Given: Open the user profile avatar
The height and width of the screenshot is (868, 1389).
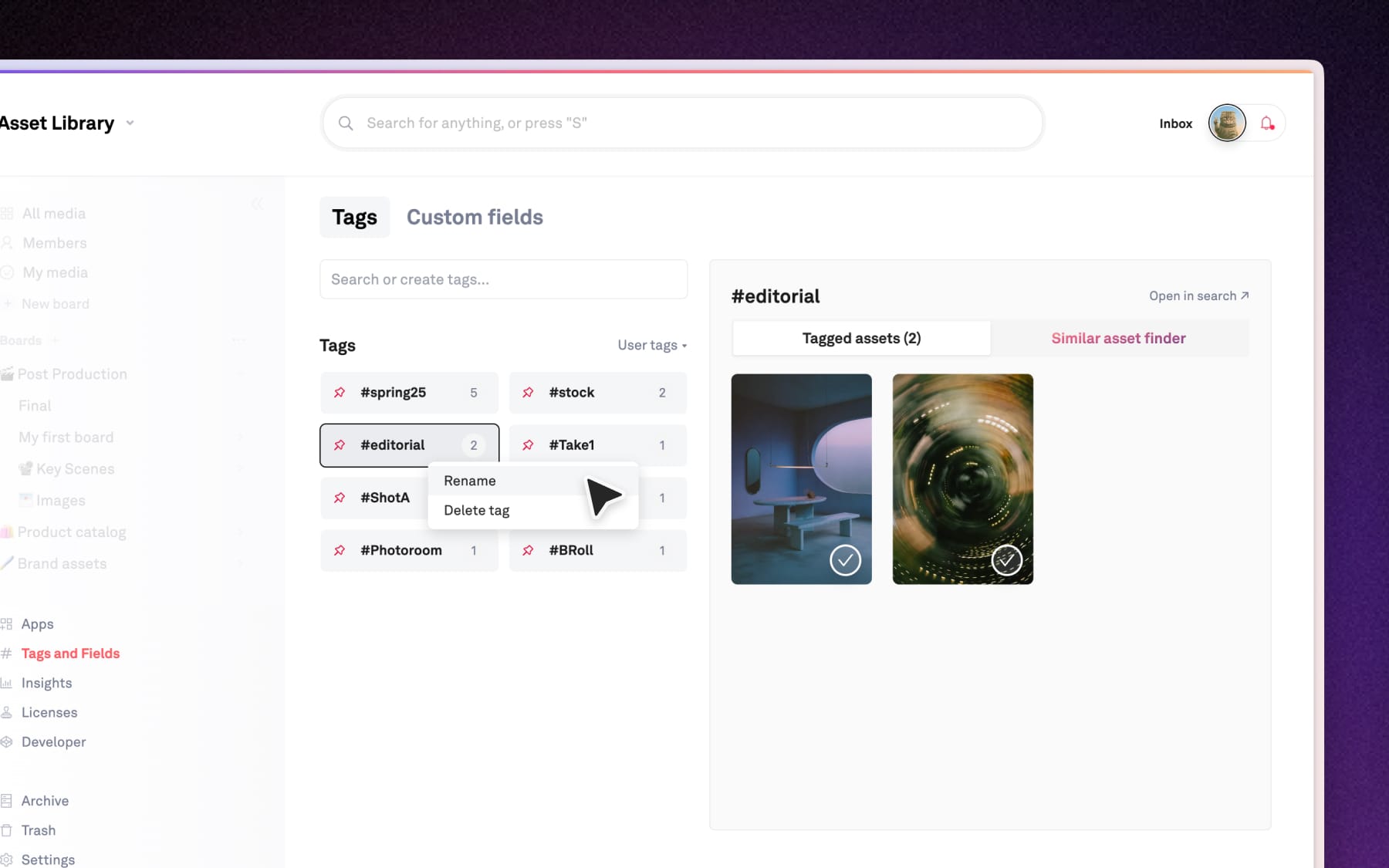Looking at the screenshot, I should [1227, 123].
